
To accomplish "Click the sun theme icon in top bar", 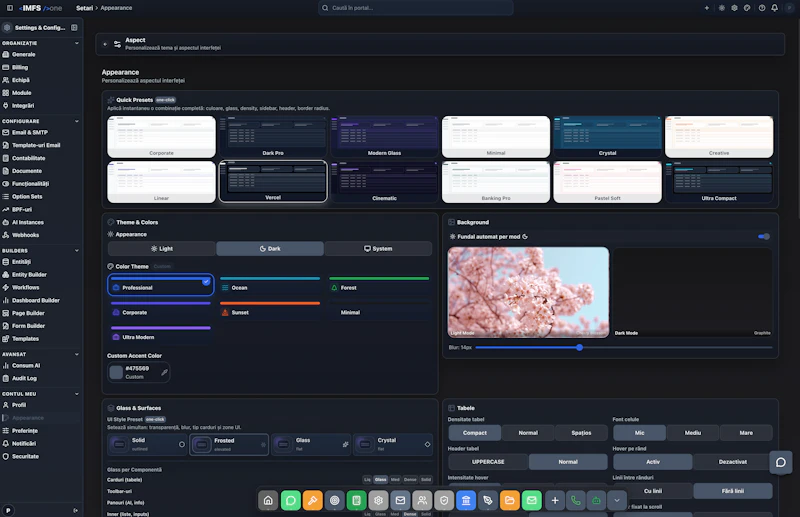I will pyautogui.click(x=721, y=8).
